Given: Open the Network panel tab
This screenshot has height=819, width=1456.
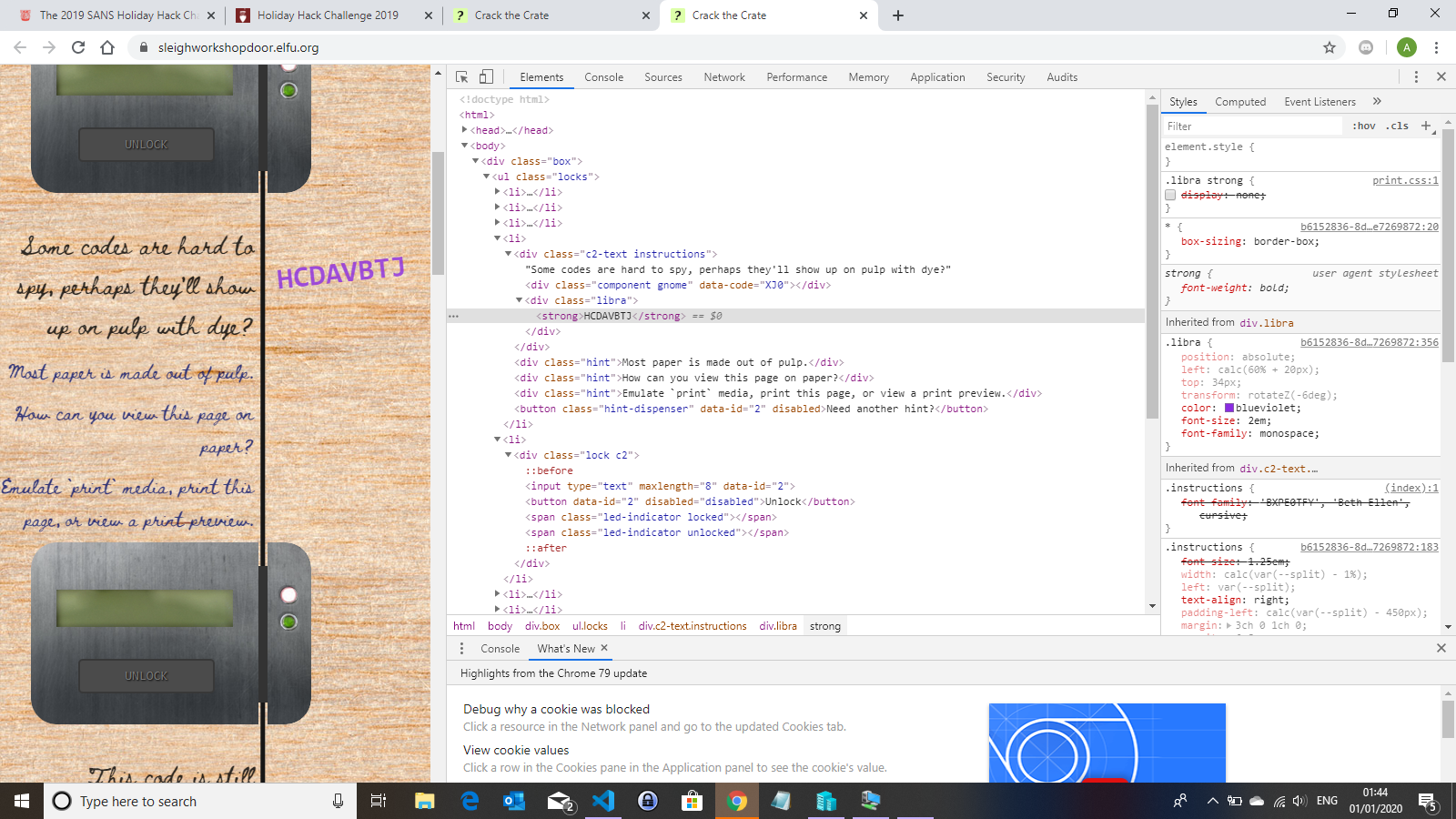Looking at the screenshot, I should point(724,77).
